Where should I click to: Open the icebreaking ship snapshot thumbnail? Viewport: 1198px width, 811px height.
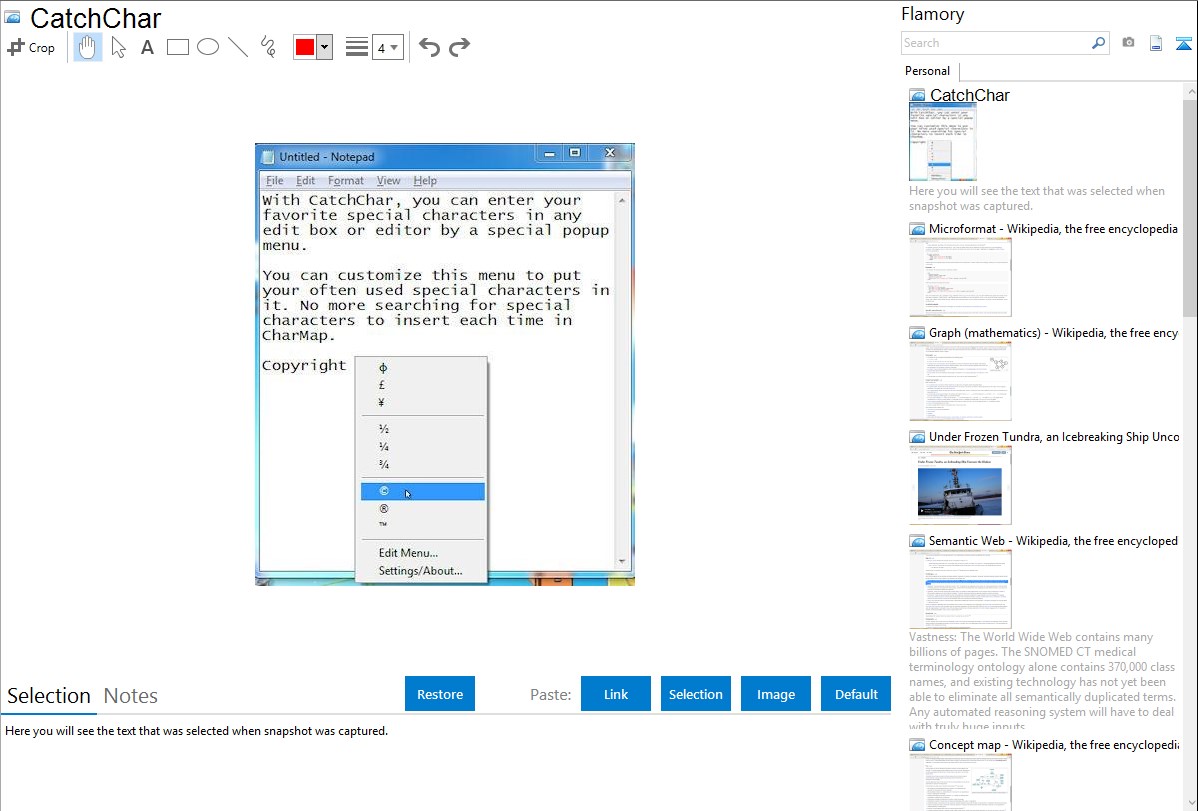(x=960, y=485)
